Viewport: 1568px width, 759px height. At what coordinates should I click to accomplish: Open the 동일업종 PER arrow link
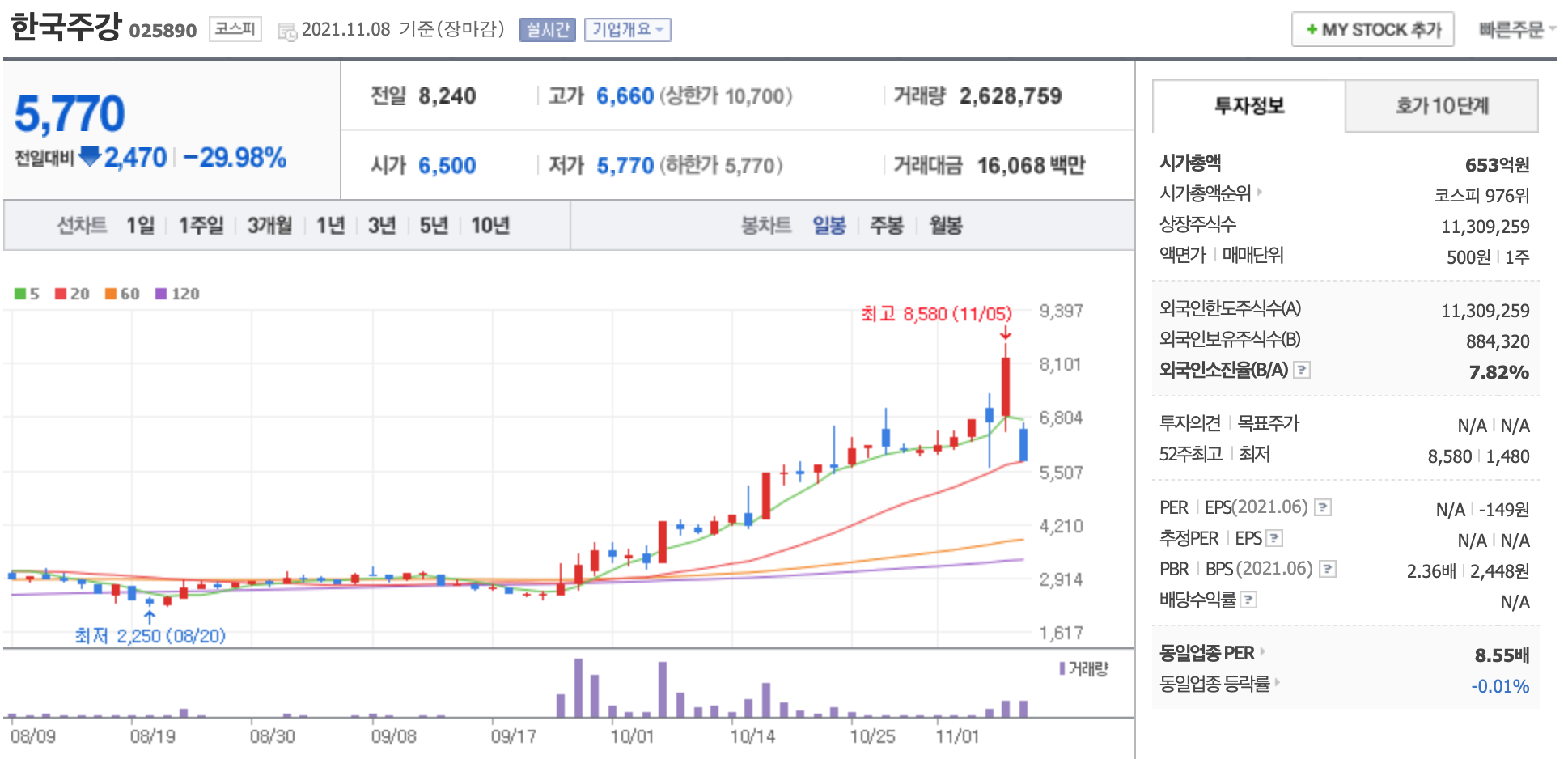point(1263,652)
